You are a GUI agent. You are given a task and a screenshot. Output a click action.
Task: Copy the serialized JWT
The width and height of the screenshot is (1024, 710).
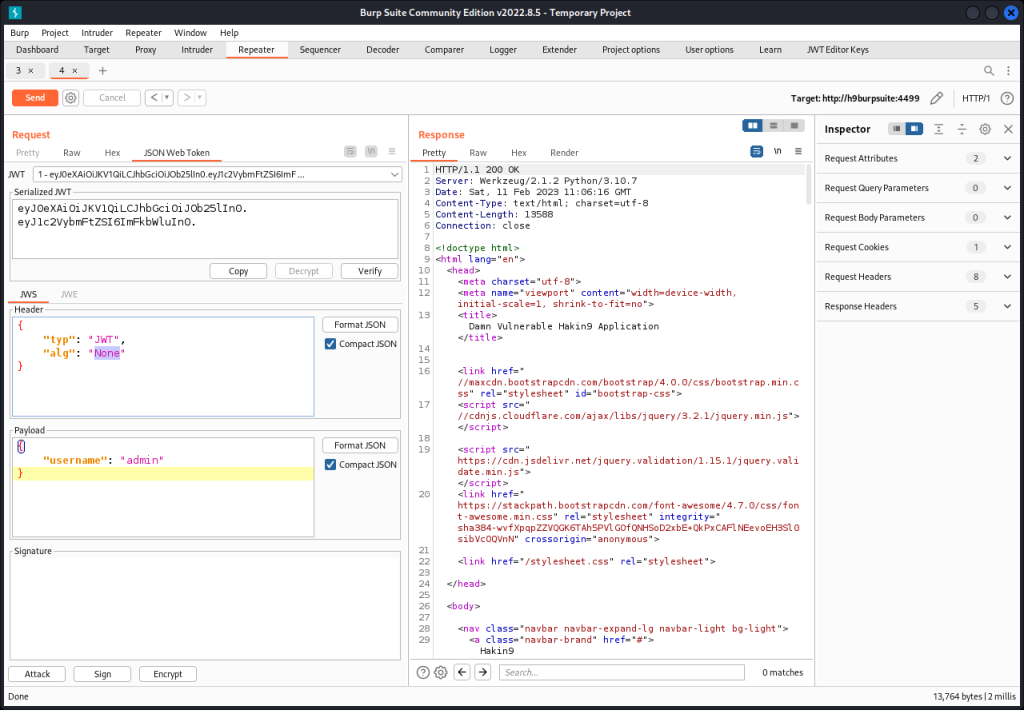click(x=238, y=271)
